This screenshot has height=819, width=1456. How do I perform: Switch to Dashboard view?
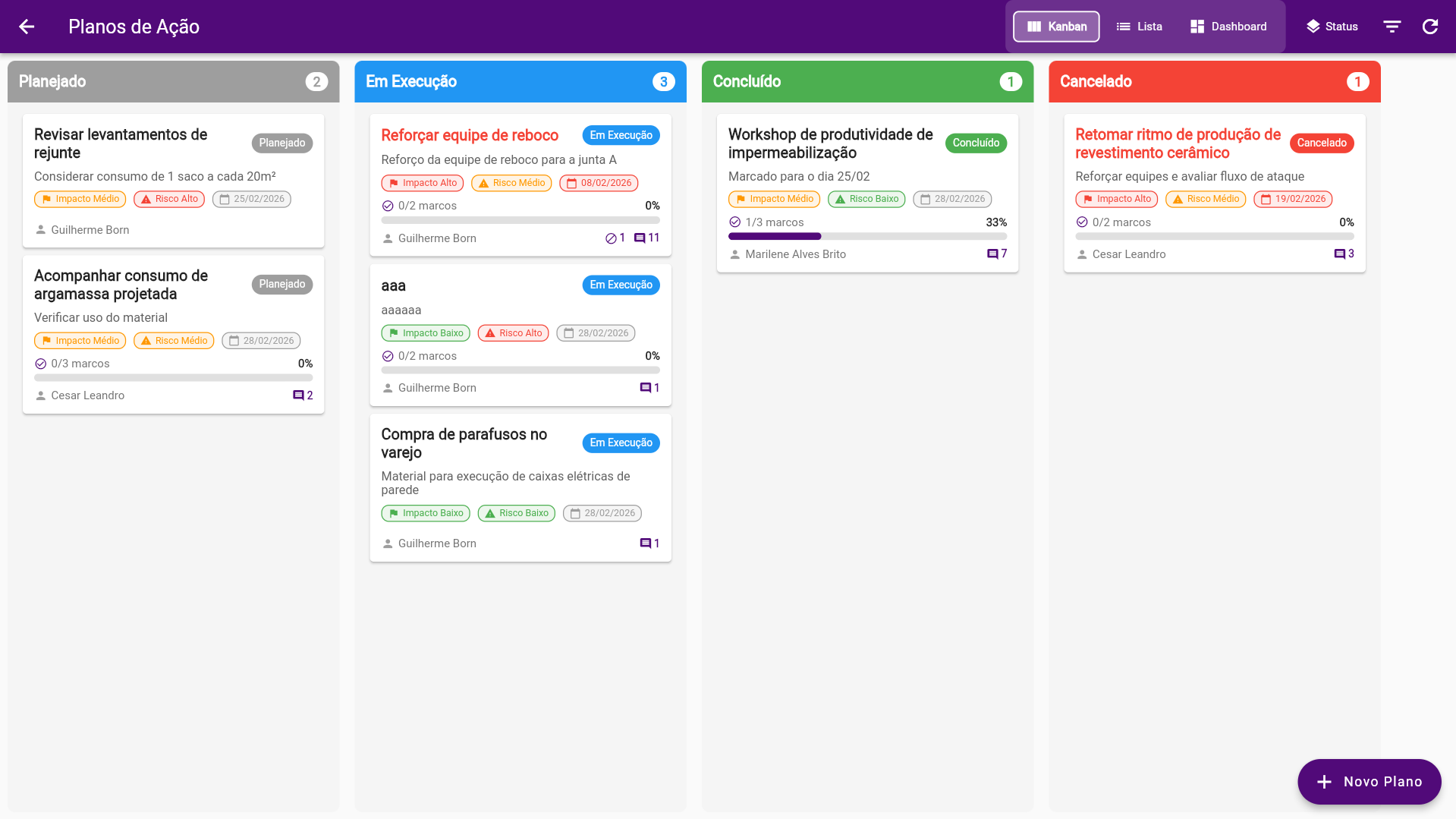1228,27
